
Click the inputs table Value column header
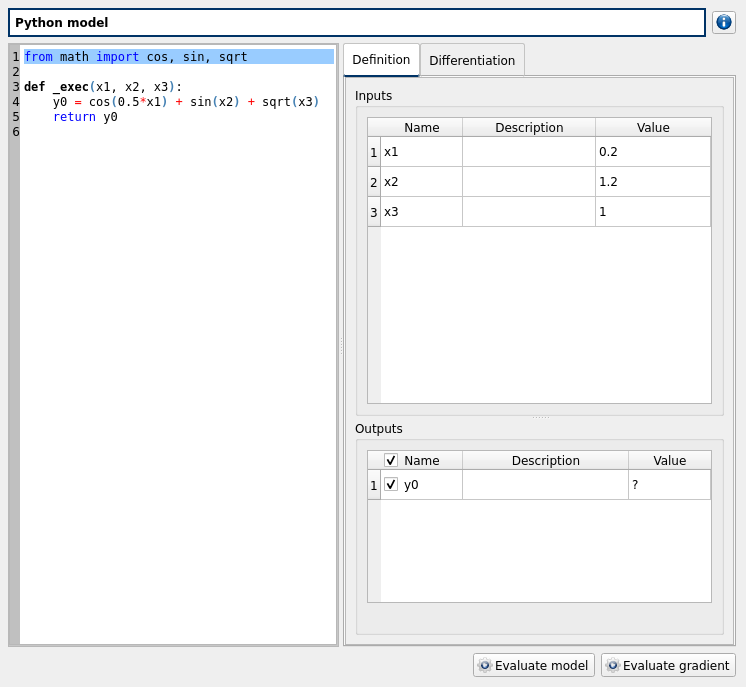tap(652, 128)
